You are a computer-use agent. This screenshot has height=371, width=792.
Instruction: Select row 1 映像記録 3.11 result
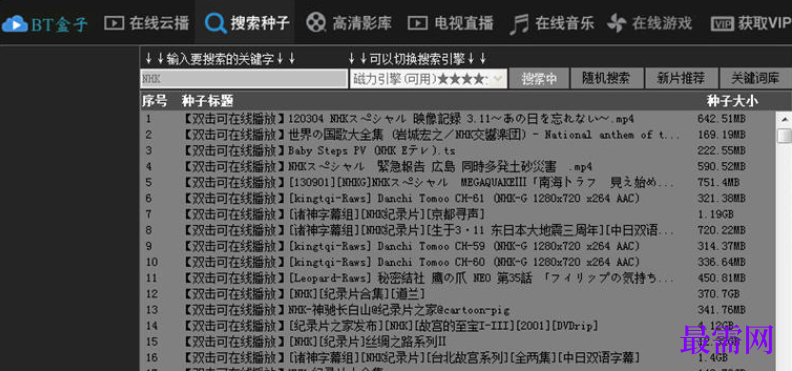coord(458,119)
